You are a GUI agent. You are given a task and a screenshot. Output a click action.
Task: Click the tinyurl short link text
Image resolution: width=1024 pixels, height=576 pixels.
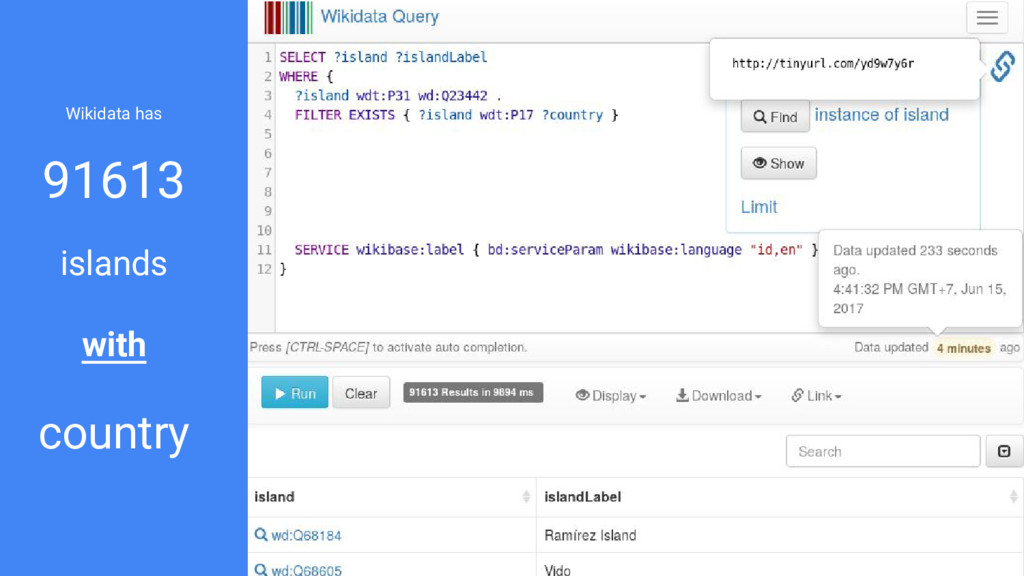pos(823,63)
